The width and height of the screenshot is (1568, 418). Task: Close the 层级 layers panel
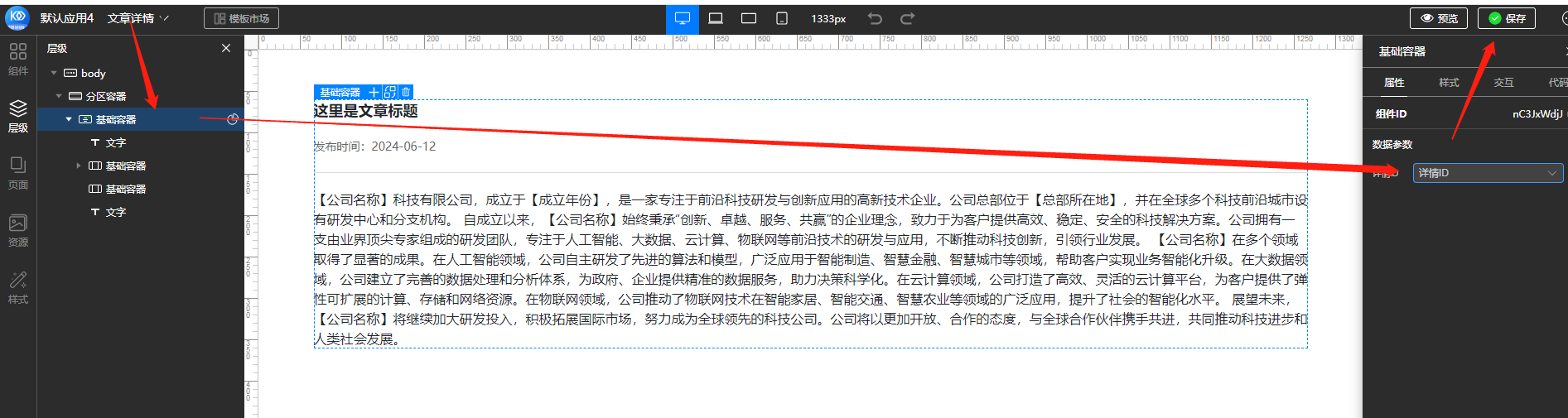pyautogui.click(x=226, y=48)
